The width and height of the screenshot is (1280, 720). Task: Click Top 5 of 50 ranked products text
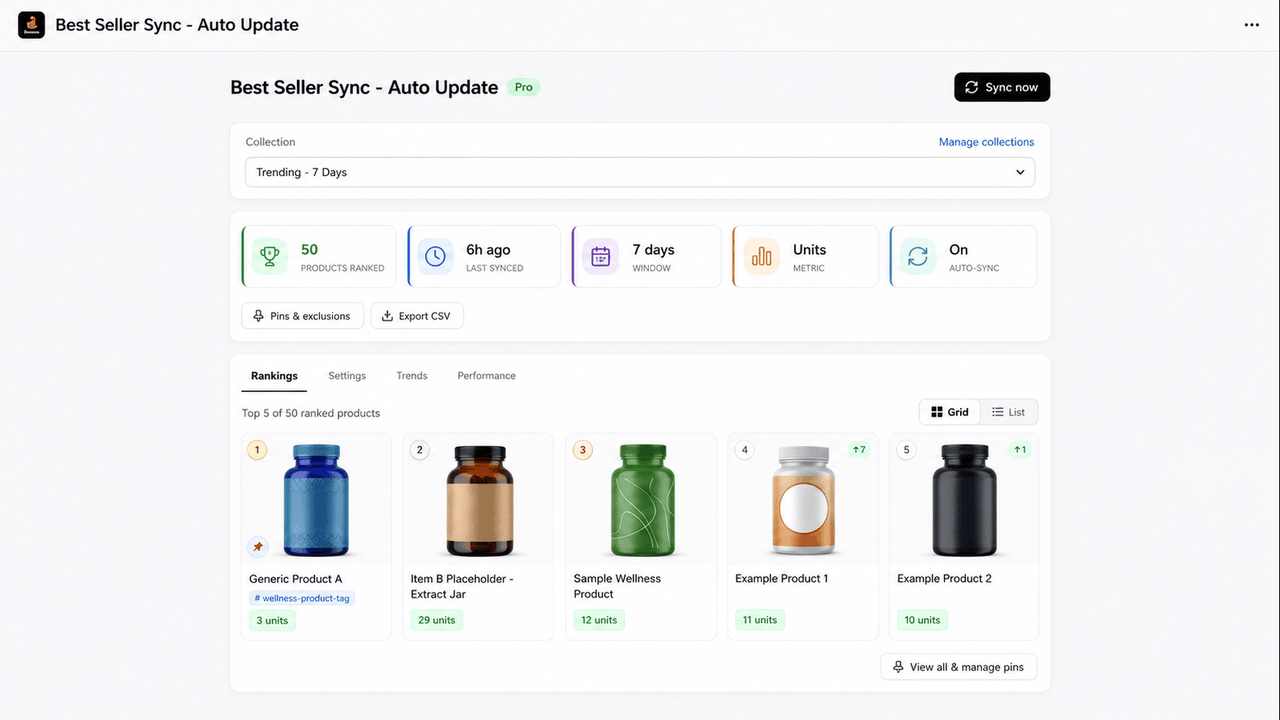(311, 413)
